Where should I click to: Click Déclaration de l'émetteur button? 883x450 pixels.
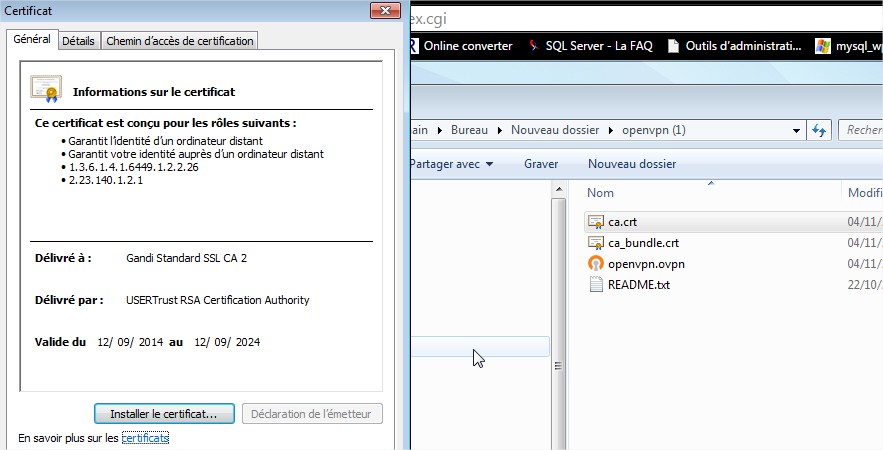[x=312, y=414]
